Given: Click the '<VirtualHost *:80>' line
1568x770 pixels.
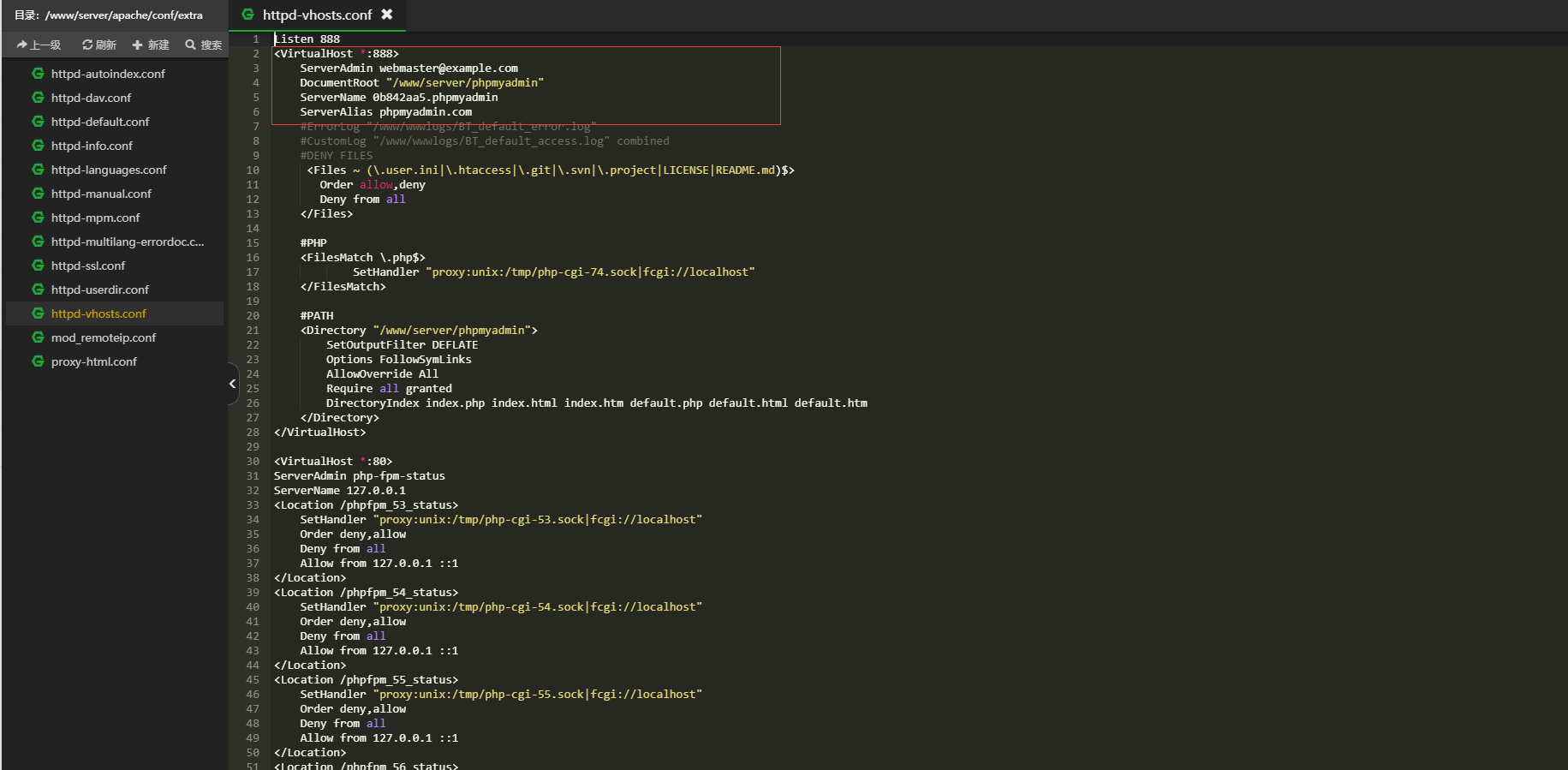Looking at the screenshot, I should (x=333, y=462).
